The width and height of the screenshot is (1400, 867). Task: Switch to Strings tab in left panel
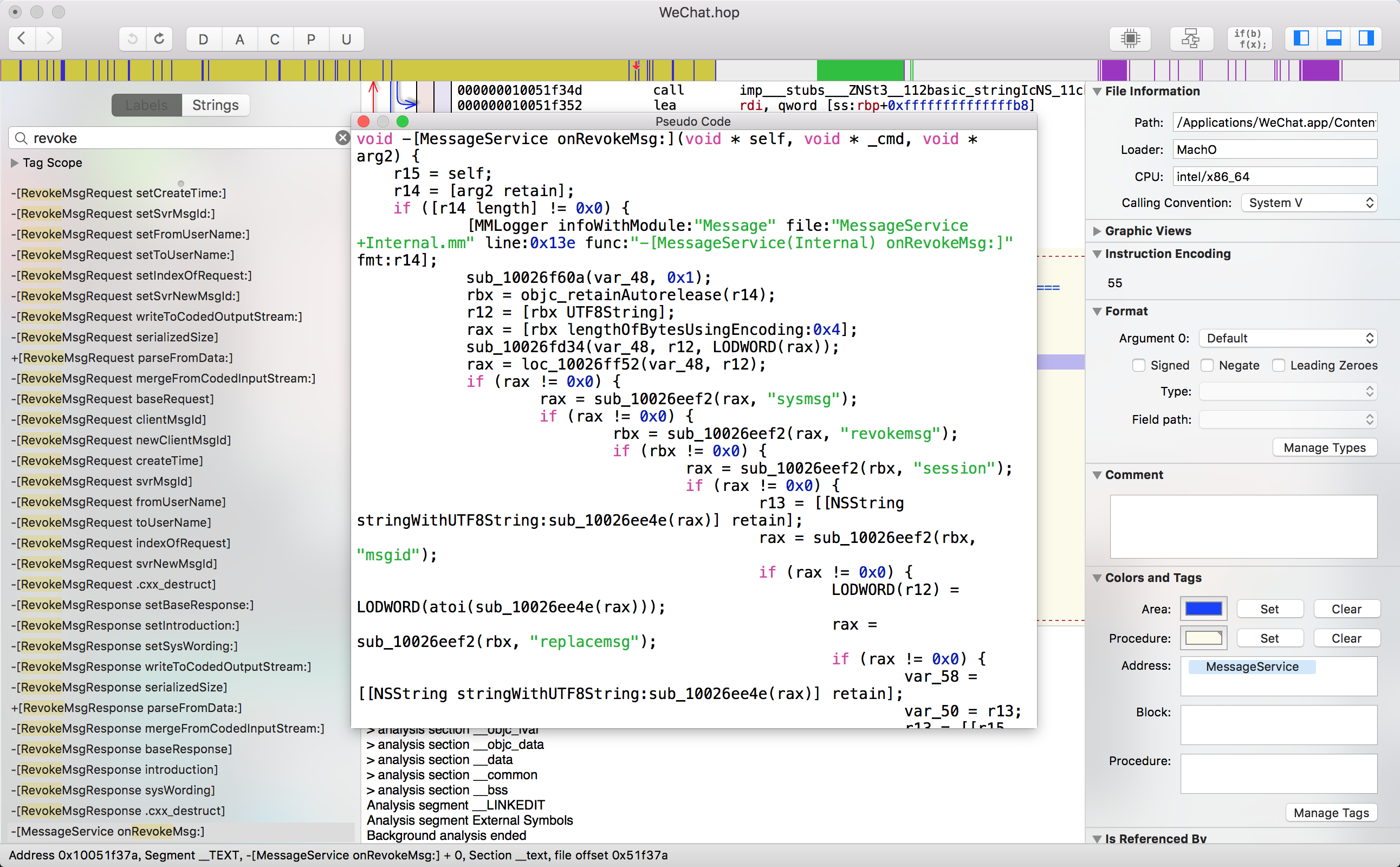coord(216,105)
